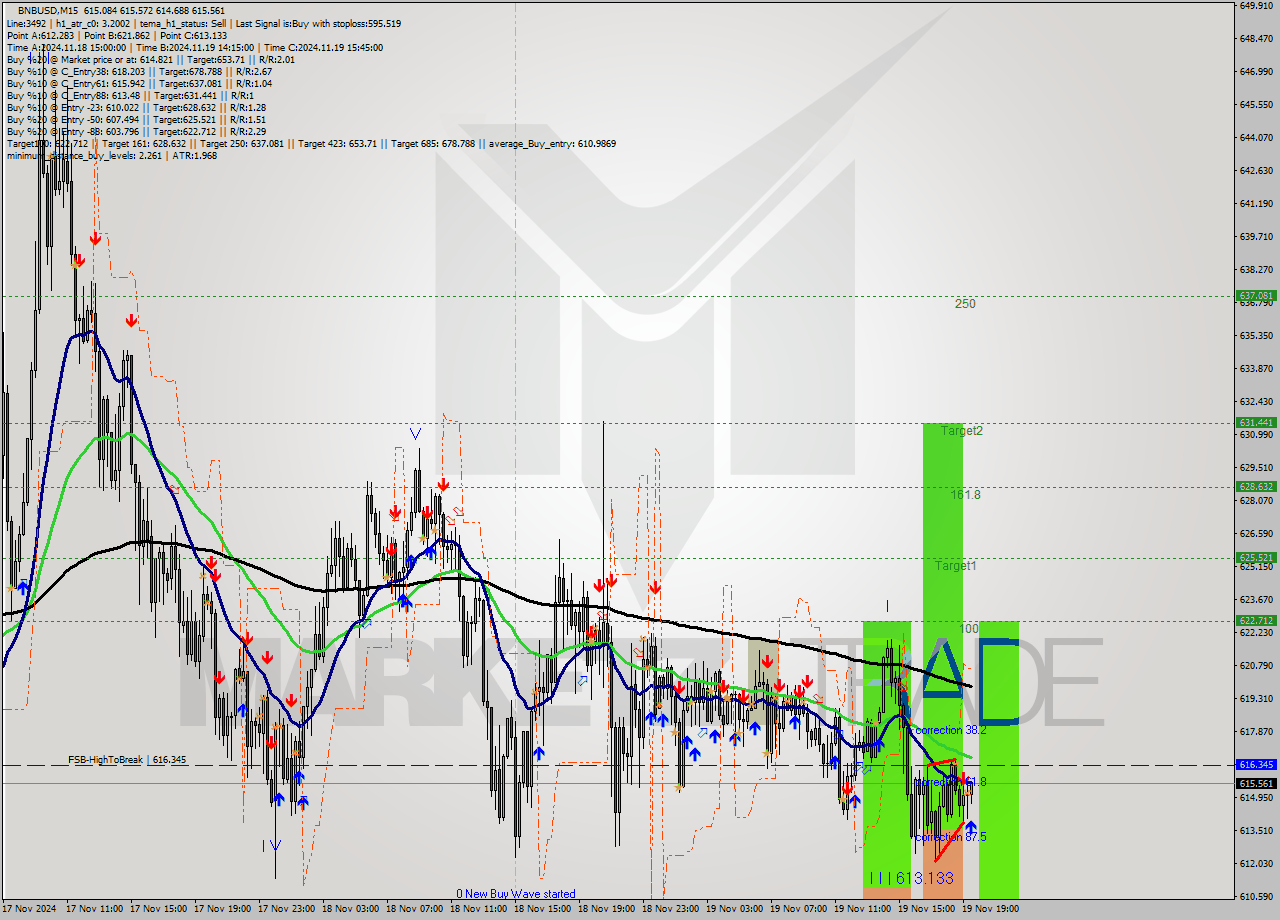Viewport: 1280px width, 920px height.
Task: Click current price 615.561 tag
Action: 1256,783
